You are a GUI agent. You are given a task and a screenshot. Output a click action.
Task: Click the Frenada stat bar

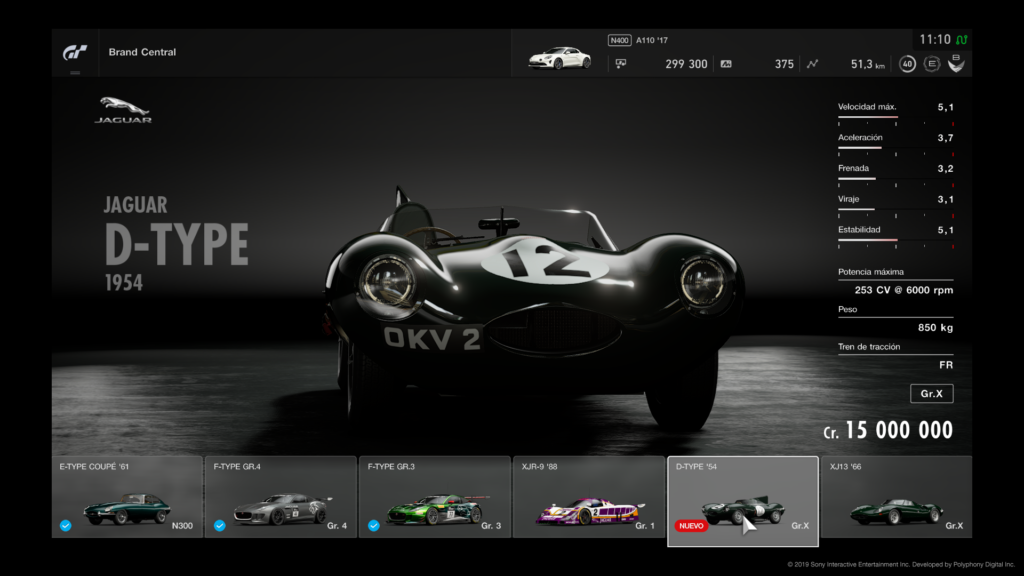pyautogui.click(x=895, y=178)
